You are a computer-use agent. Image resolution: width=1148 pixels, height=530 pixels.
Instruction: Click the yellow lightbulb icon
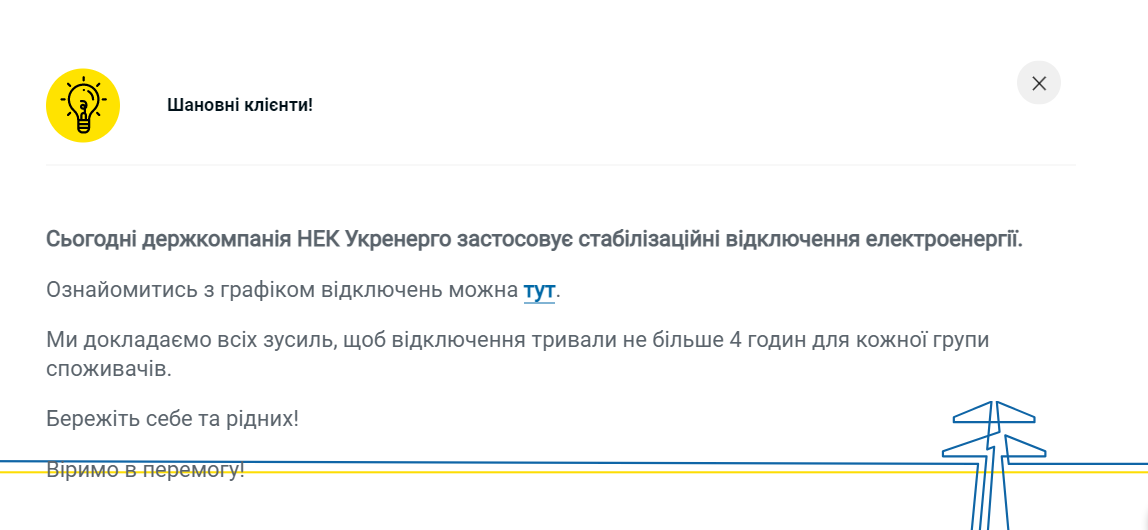point(83,105)
